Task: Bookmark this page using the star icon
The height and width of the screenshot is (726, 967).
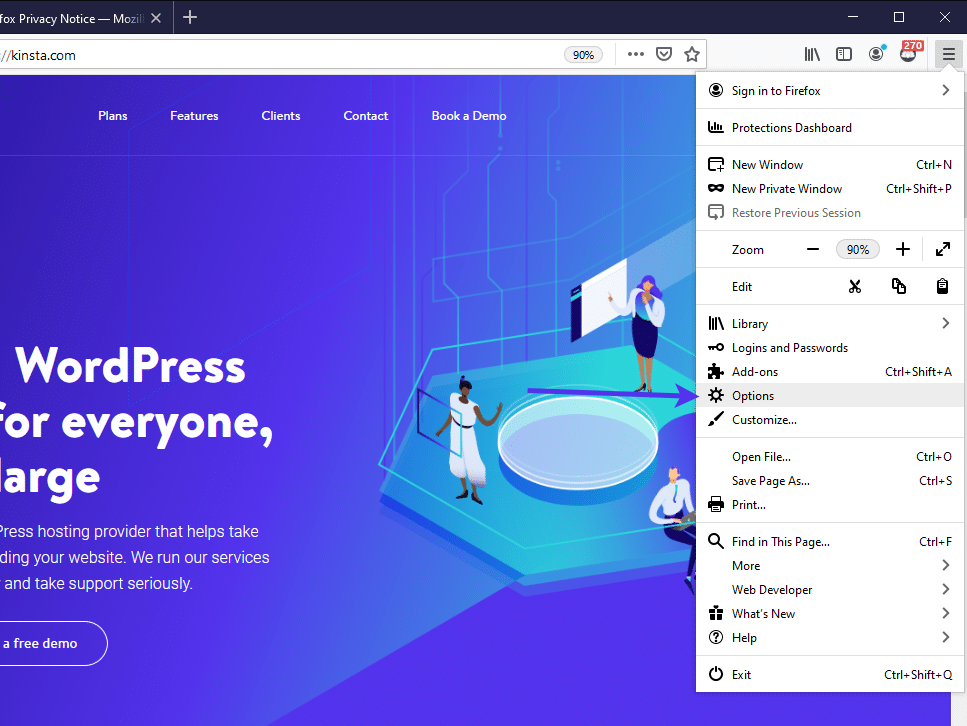Action: [x=690, y=54]
